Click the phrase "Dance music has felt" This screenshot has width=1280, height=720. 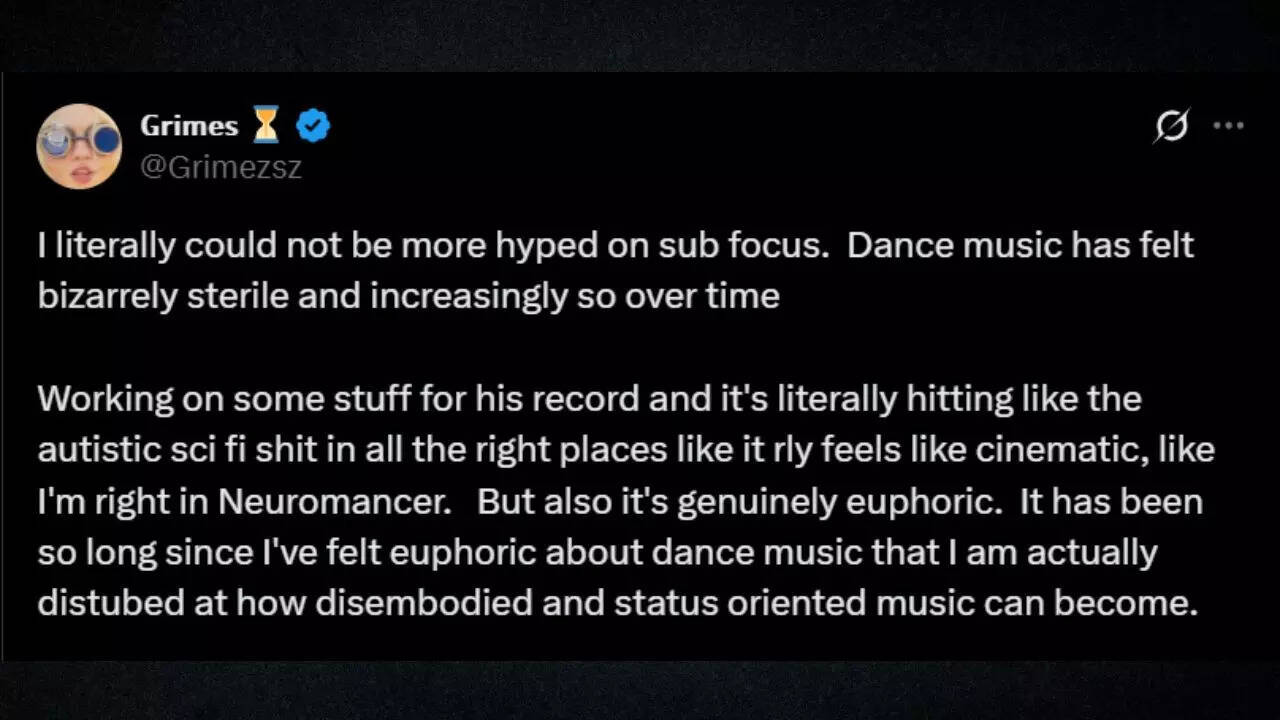[x=1020, y=246]
